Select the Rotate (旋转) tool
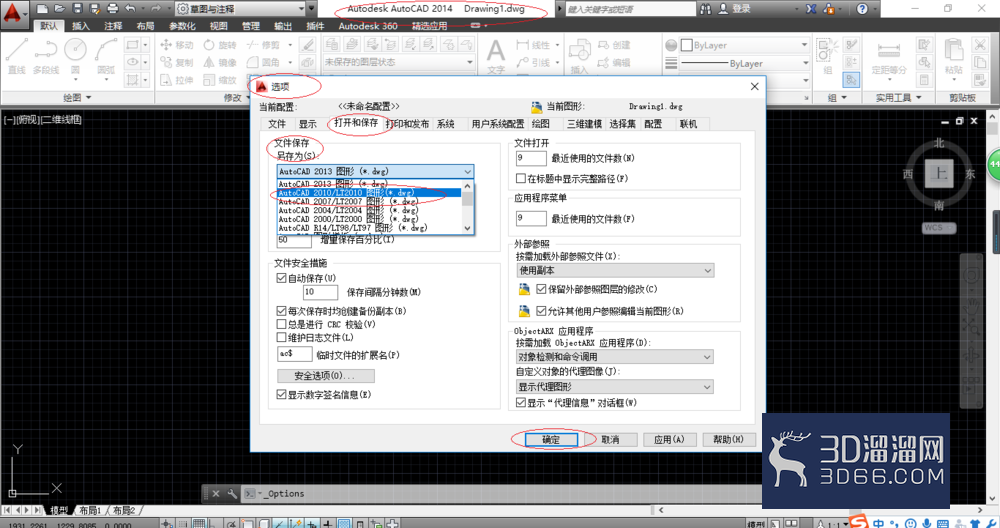 point(220,45)
